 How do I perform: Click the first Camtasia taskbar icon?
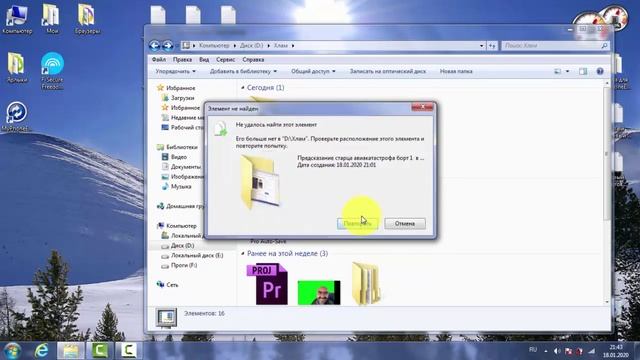tap(100, 350)
